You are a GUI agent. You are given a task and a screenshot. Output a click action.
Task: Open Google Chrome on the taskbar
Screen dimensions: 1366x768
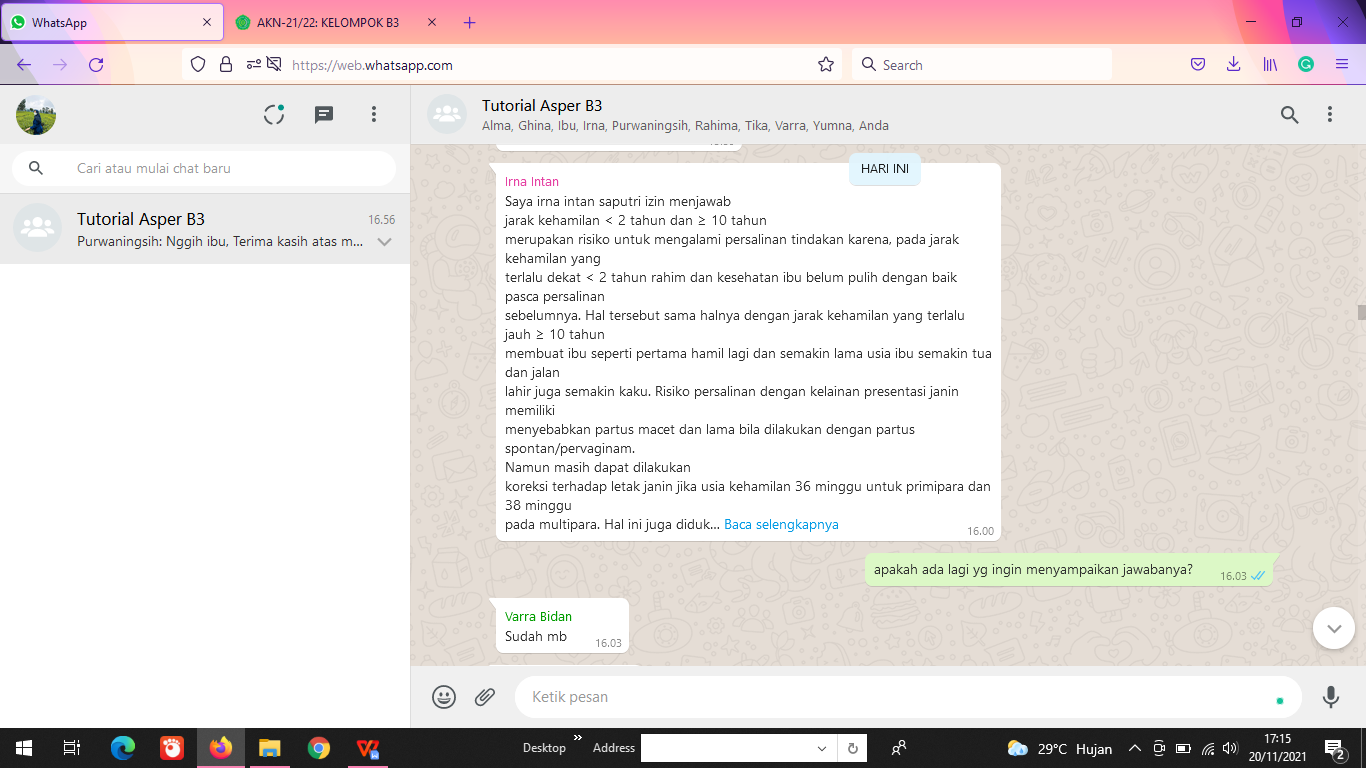click(x=319, y=748)
